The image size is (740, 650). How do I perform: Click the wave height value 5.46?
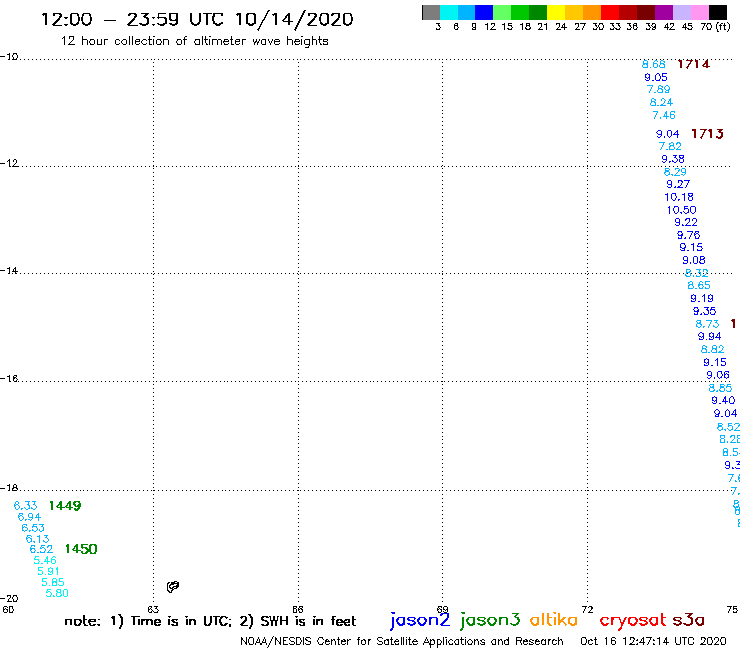pyautogui.click(x=45, y=560)
